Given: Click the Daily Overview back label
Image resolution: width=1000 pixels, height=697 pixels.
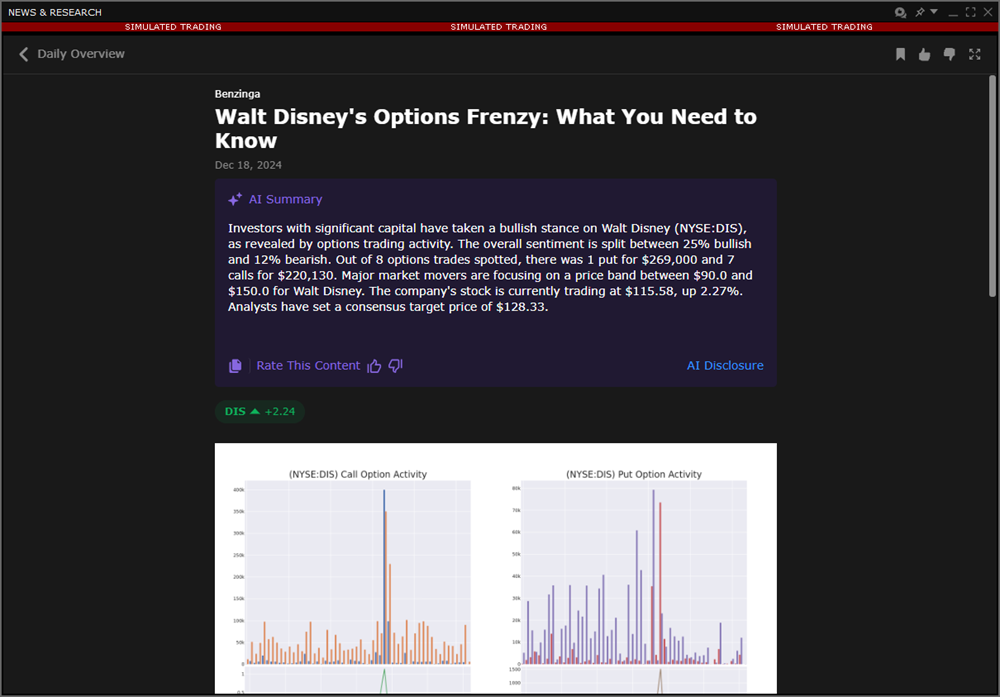Looking at the screenshot, I should click(x=81, y=54).
